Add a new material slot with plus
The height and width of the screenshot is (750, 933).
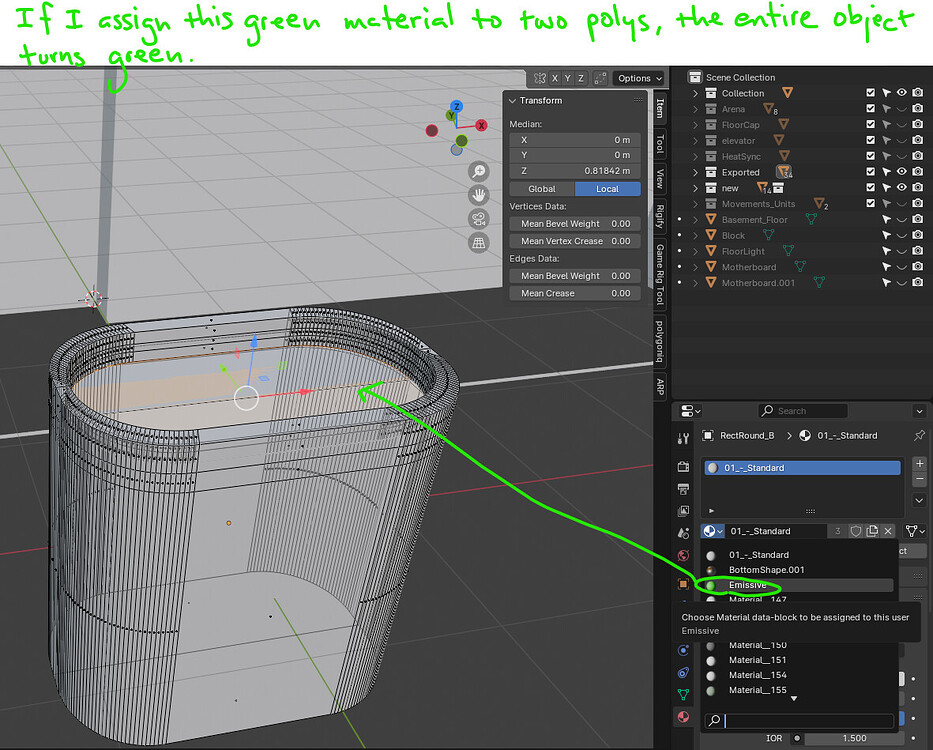point(919,463)
